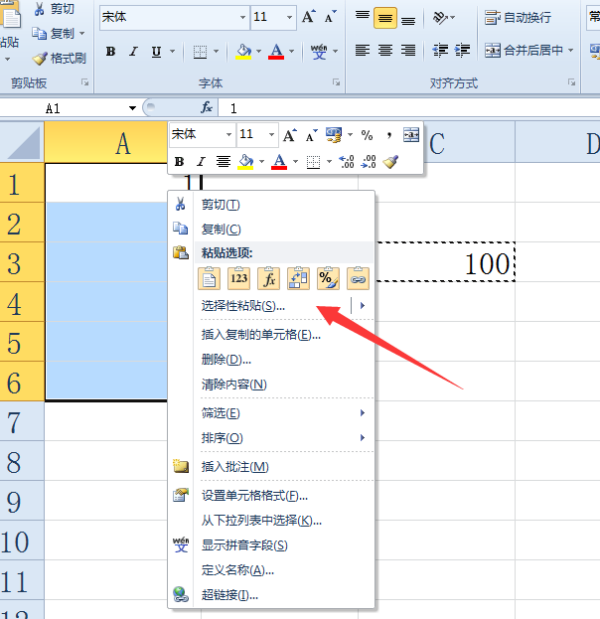Click the Insert Function fx button
The width and height of the screenshot is (600, 619).
206,107
